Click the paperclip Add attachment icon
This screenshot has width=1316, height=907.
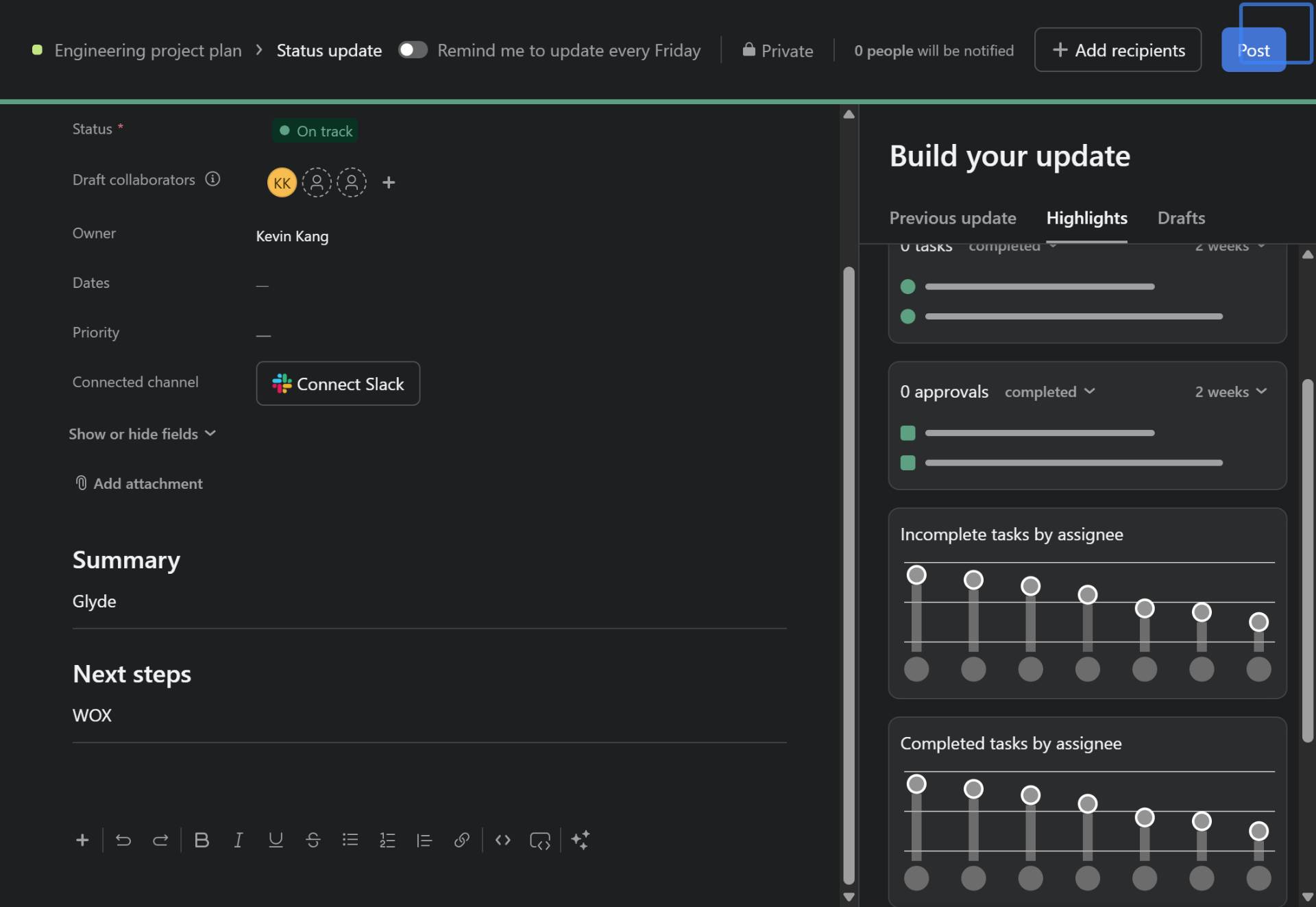tap(81, 483)
